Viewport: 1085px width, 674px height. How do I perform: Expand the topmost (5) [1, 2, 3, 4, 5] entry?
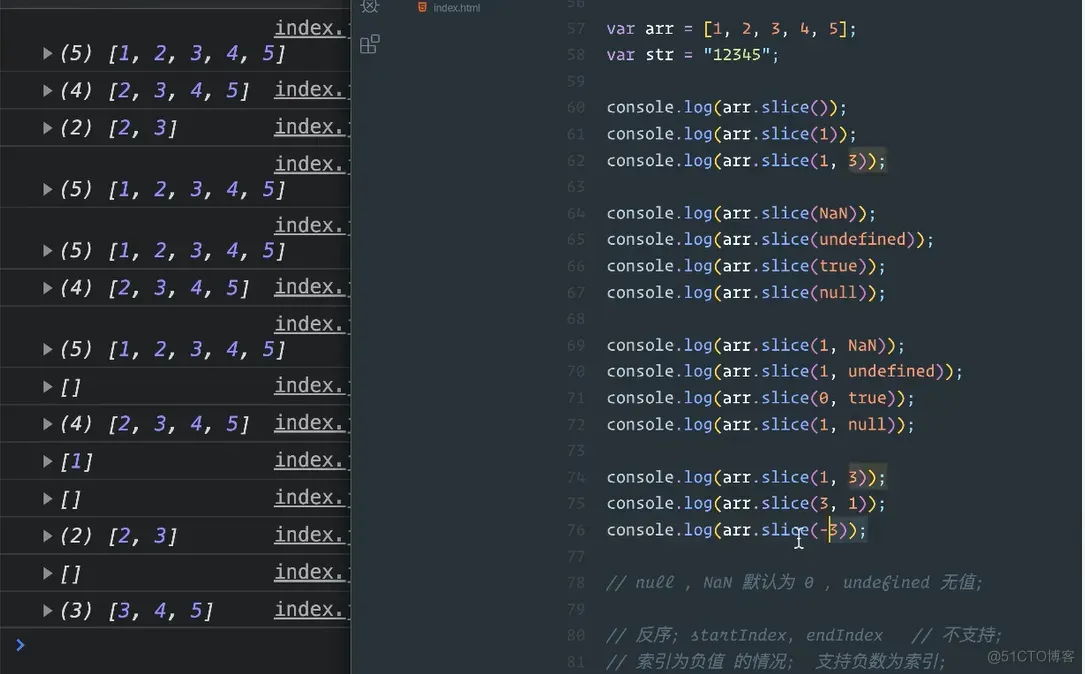[47, 53]
